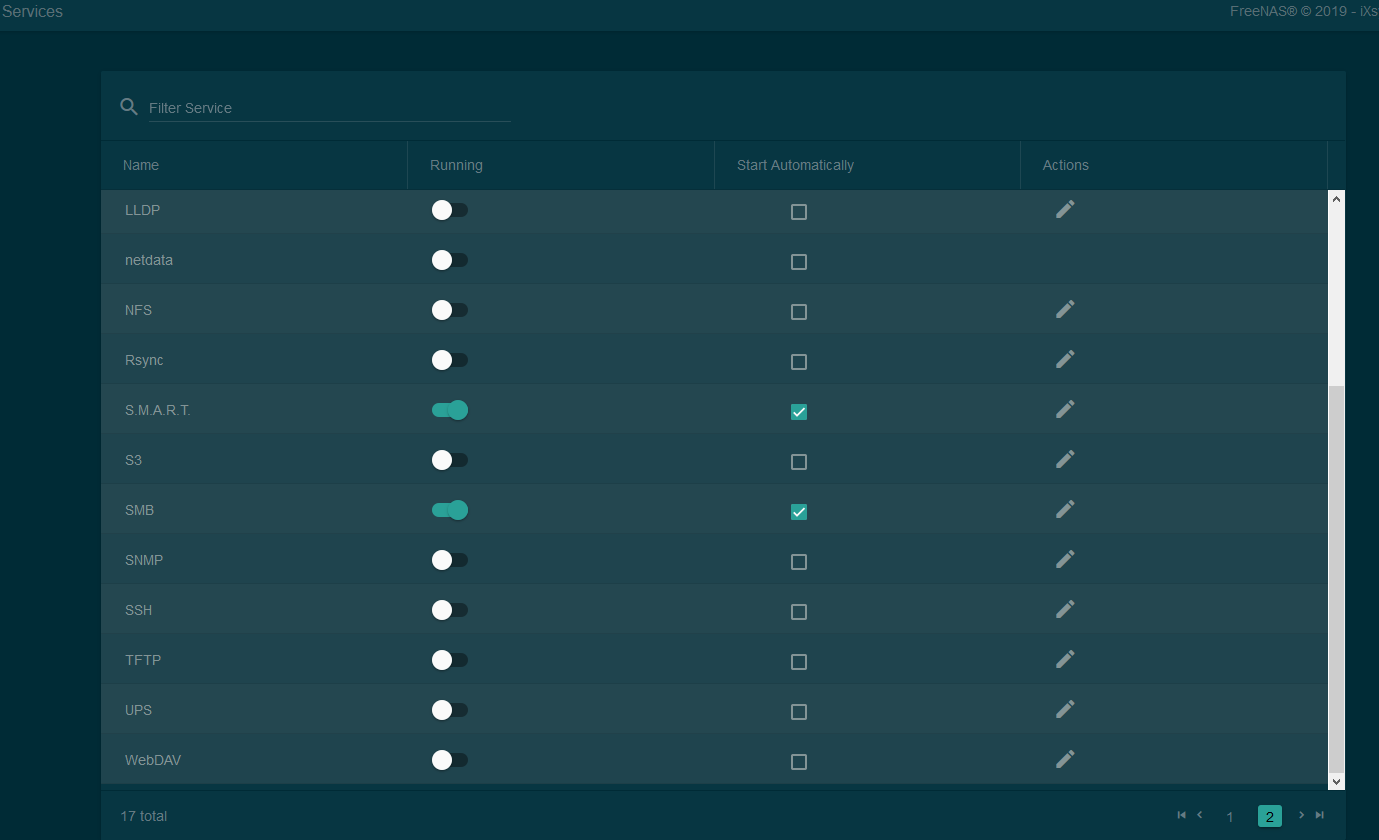
Task: Click scrollbar up arrow
Action: (x=1337, y=198)
